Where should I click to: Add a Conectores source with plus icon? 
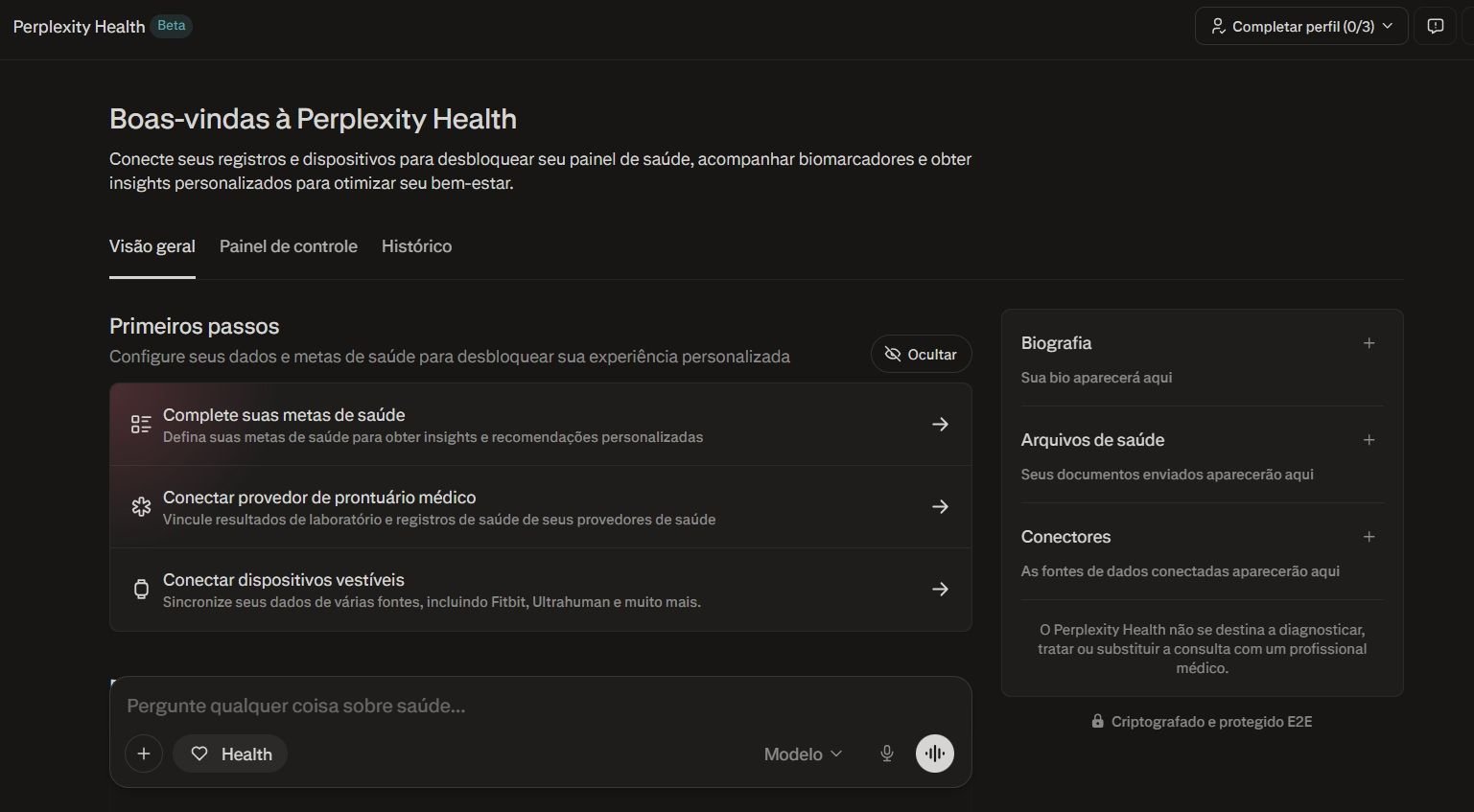coord(1369,537)
